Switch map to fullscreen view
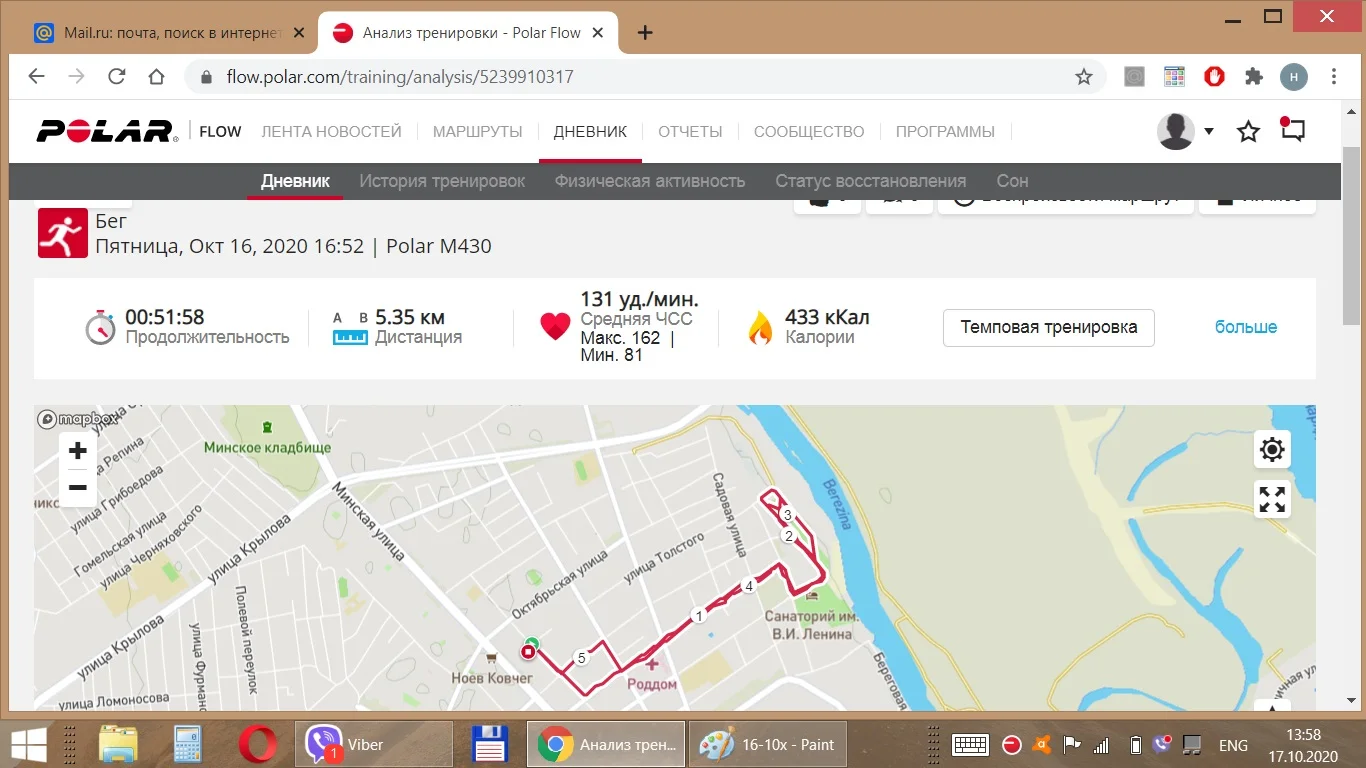 pyautogui.click(x=1272, y=499)
